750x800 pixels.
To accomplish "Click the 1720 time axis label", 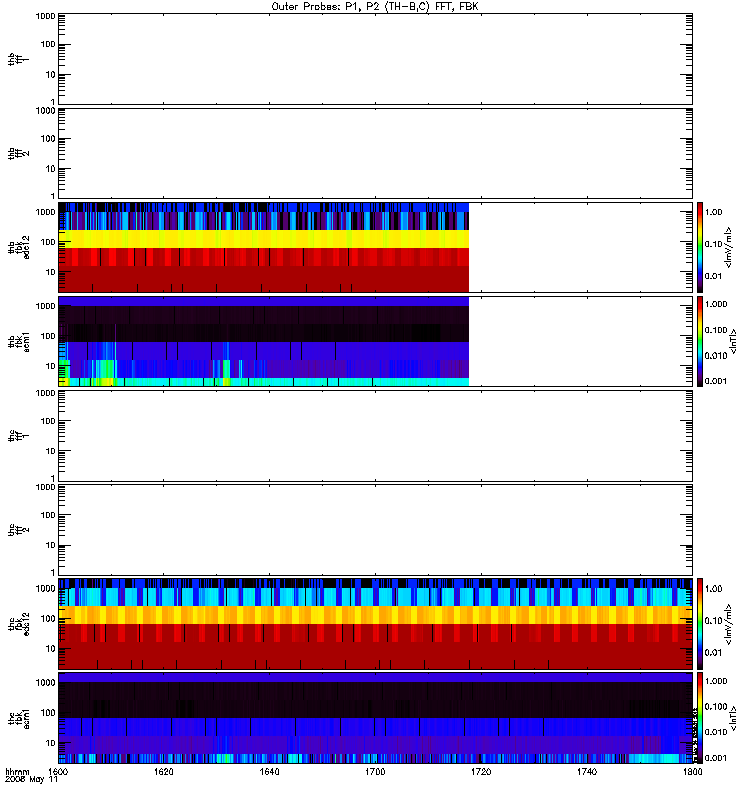I will pyautogui.click(x=481, y=772).
